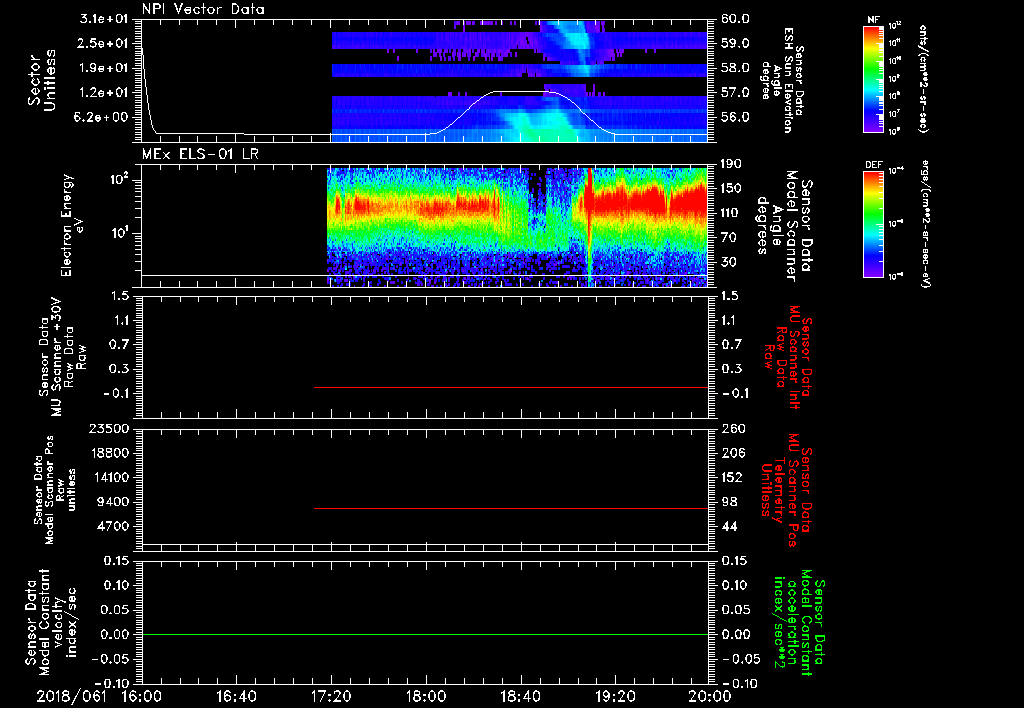The width and height of the screenshot is (1024, 708).
Task: Click the "16:40" time tick label
Action: [x=236, y=696]
